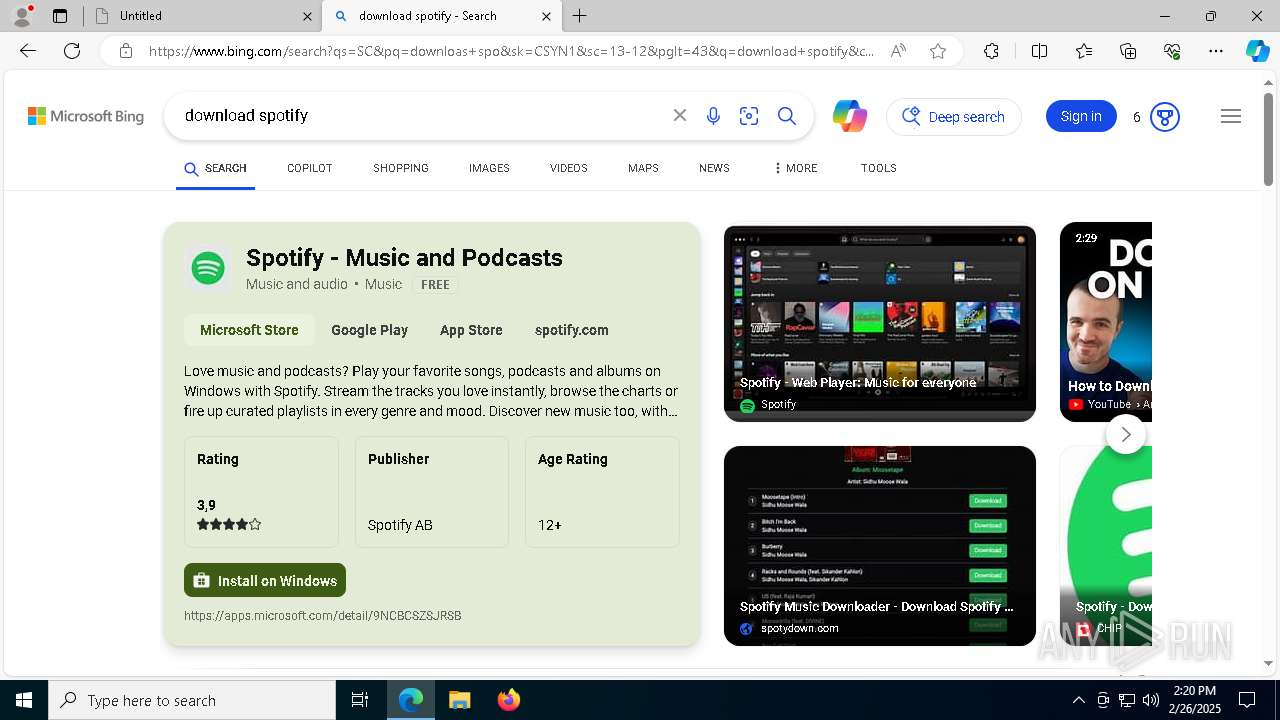Open the IMAGES search tab

pyautogui.click(x=489, y=168)
